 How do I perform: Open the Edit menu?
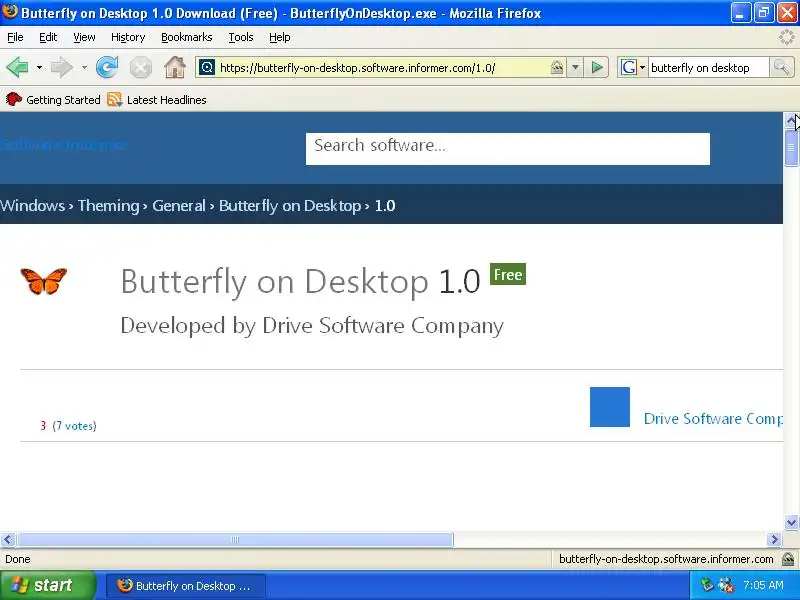pyautogui.click(x=48, y=37)
